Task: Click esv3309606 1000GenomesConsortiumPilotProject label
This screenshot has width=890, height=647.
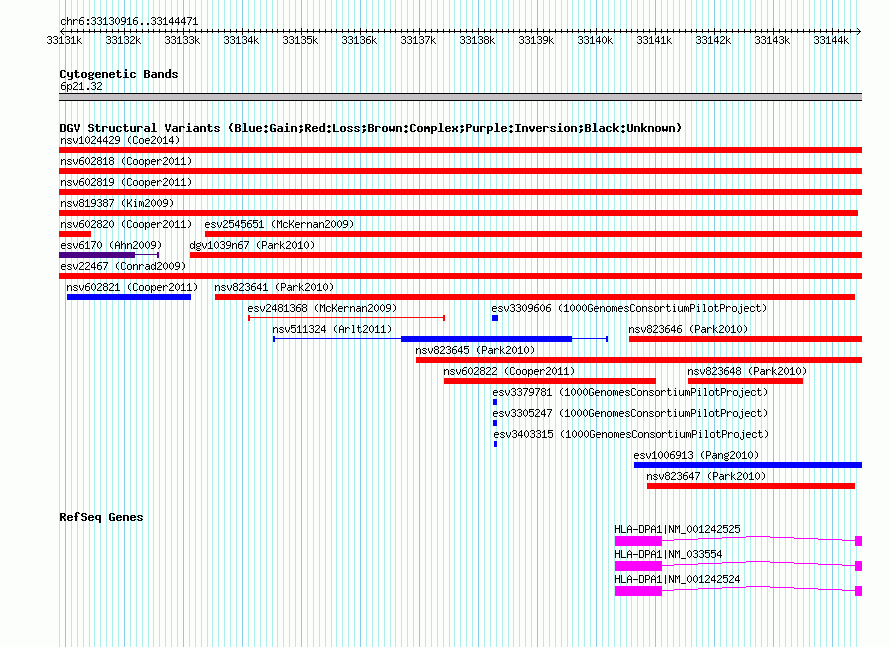Action: click(629, 308)
